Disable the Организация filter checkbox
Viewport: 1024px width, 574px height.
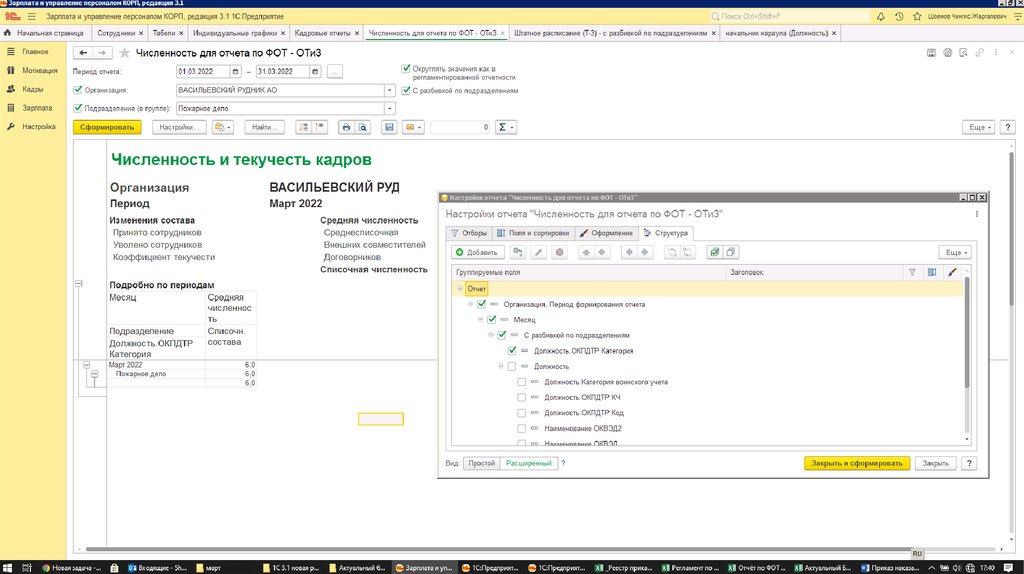click(x=78, y=90)
